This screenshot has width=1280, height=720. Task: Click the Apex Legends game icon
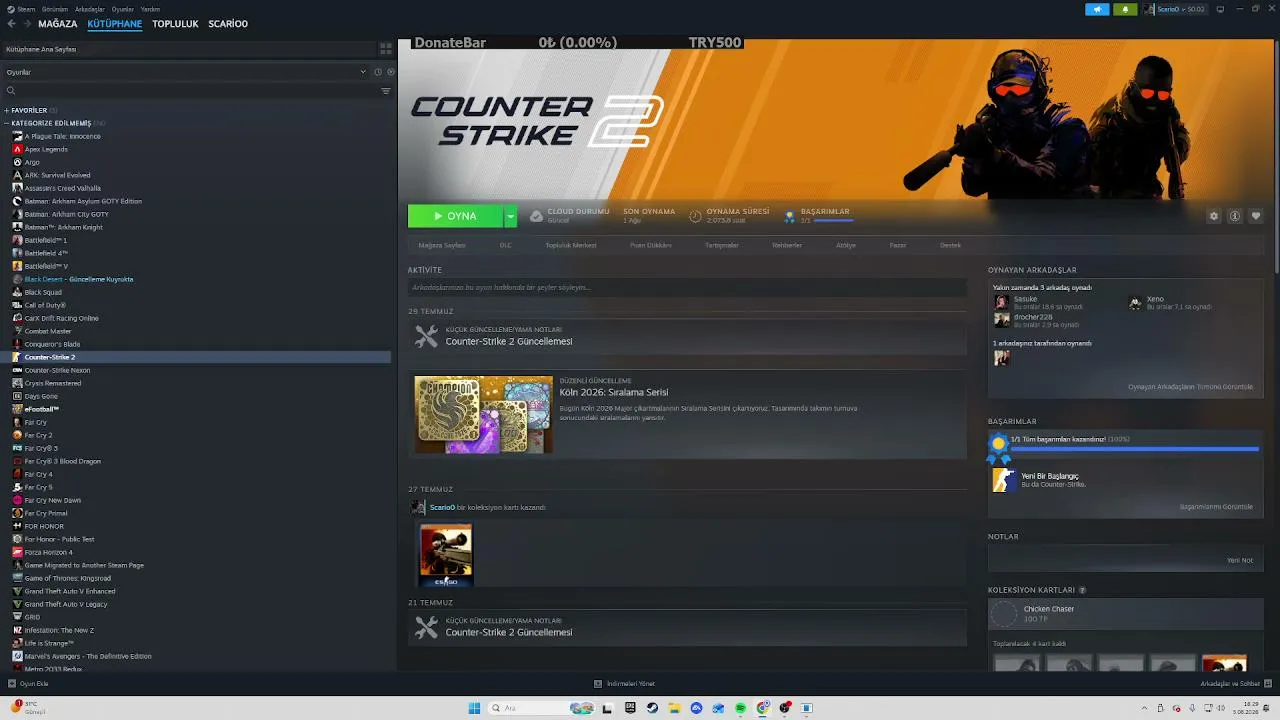(x=17, y=149)
